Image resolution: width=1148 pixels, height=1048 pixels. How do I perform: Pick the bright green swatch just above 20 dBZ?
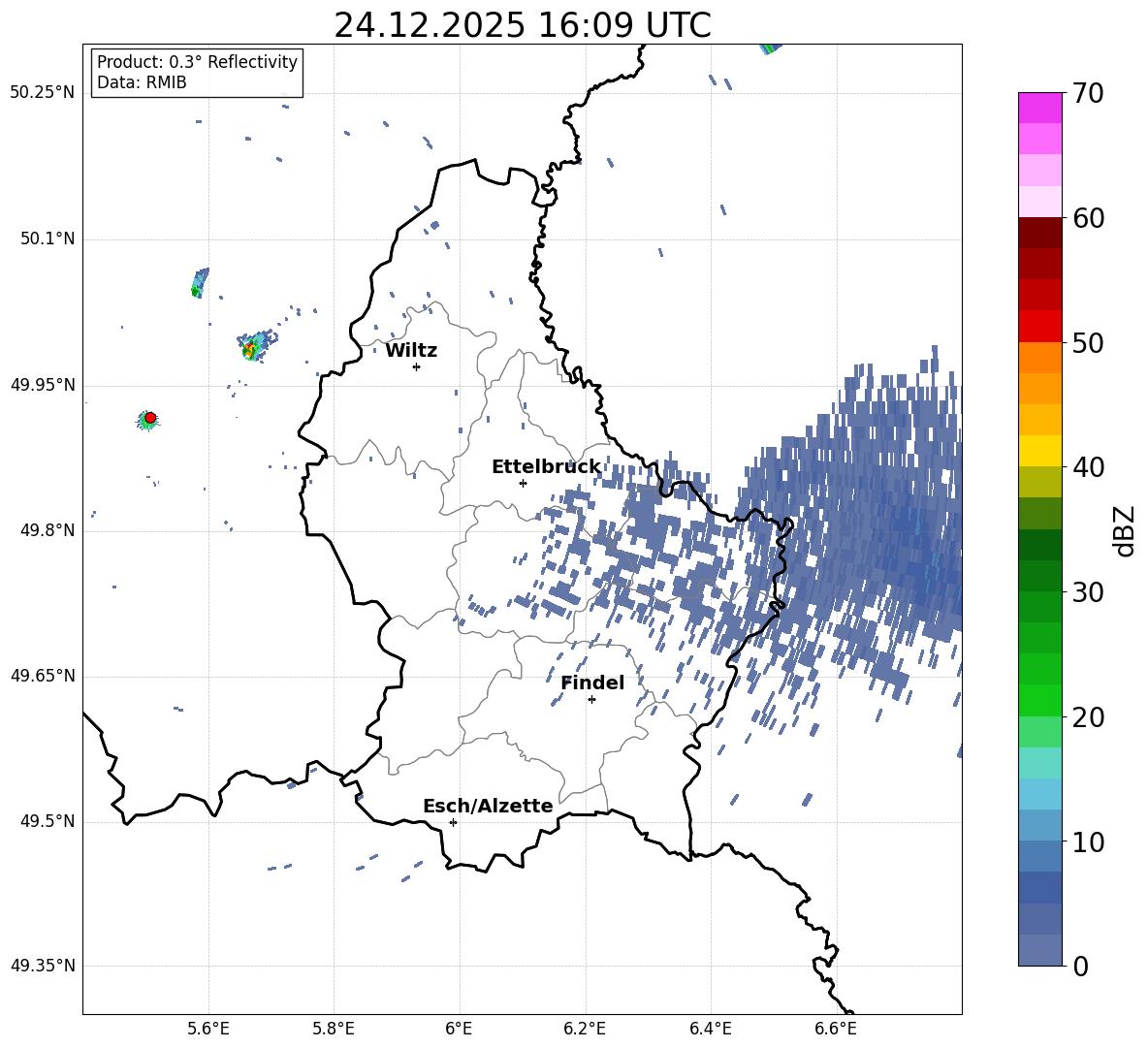point(1039,700)
